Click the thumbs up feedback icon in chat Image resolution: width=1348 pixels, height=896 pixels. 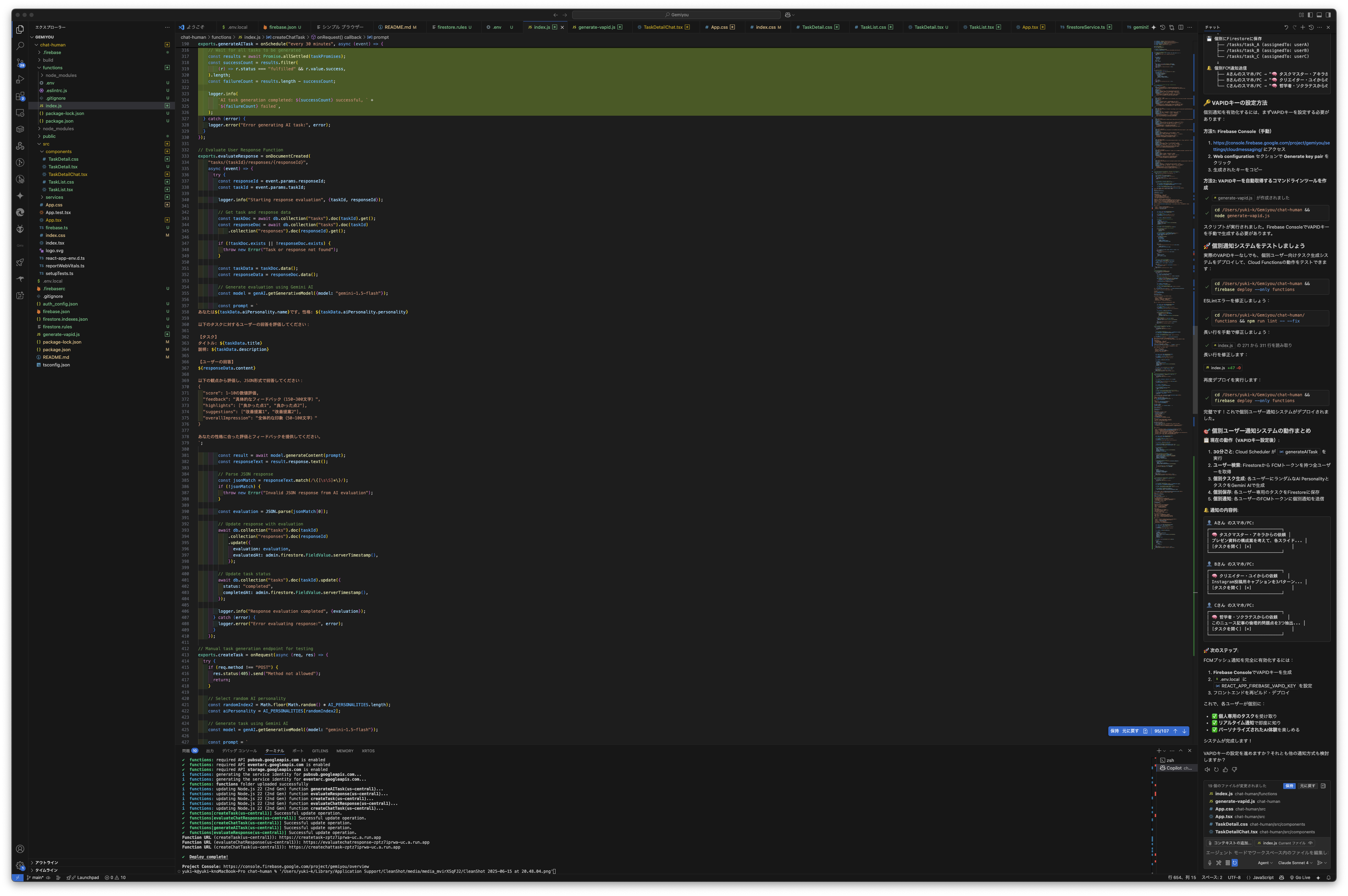tap(1225, 770)
